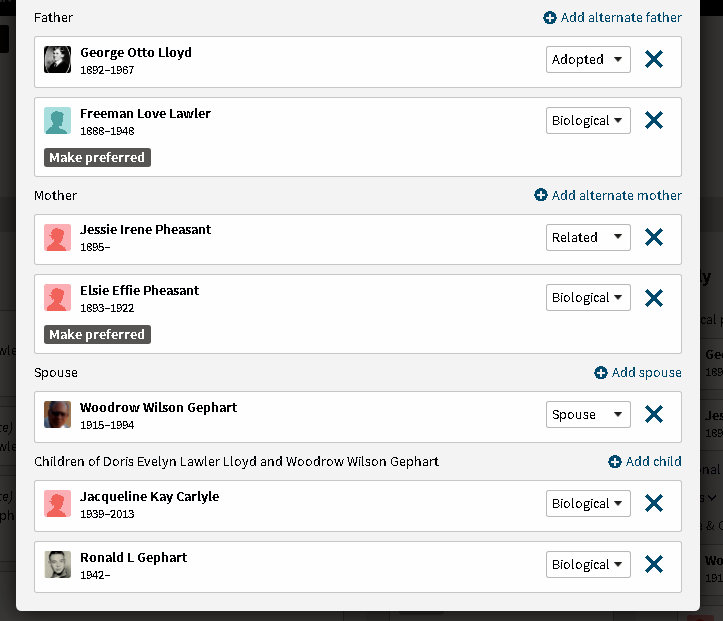Remove child Jacqueline Kay Carlyle
Image resolution: width=723 pixels, height=621 pixels.
tap(654, 504)
